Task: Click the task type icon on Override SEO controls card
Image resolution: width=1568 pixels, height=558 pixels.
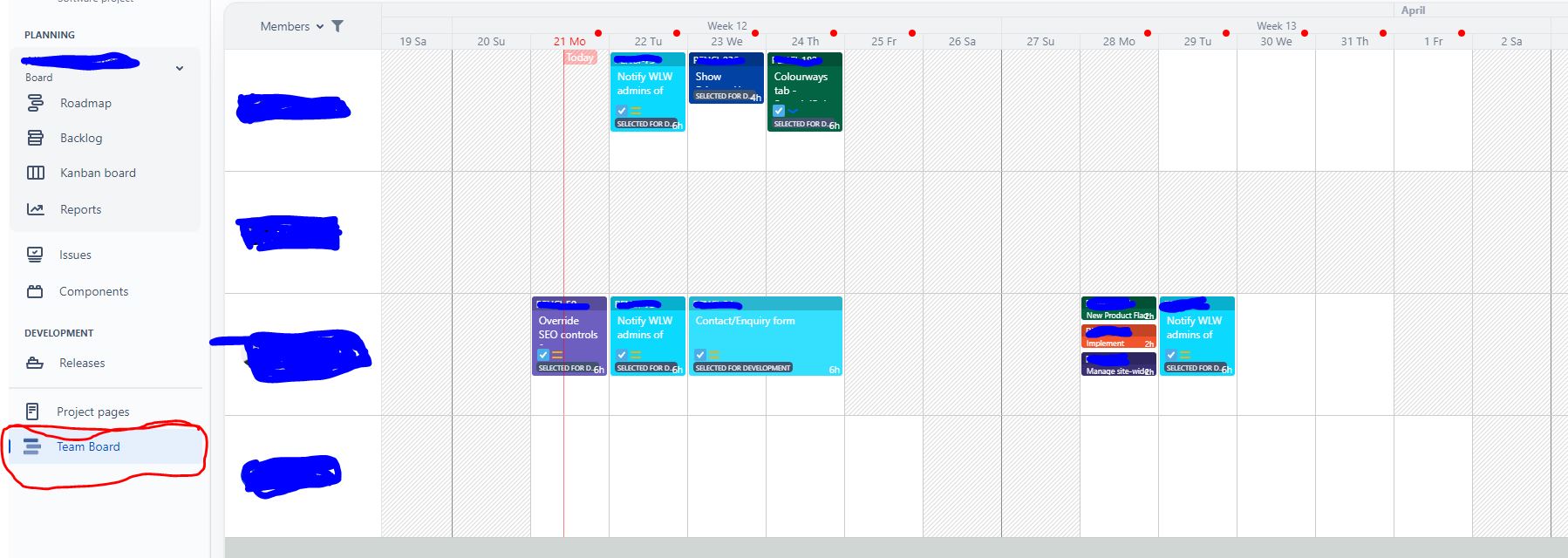Action: 543,355
